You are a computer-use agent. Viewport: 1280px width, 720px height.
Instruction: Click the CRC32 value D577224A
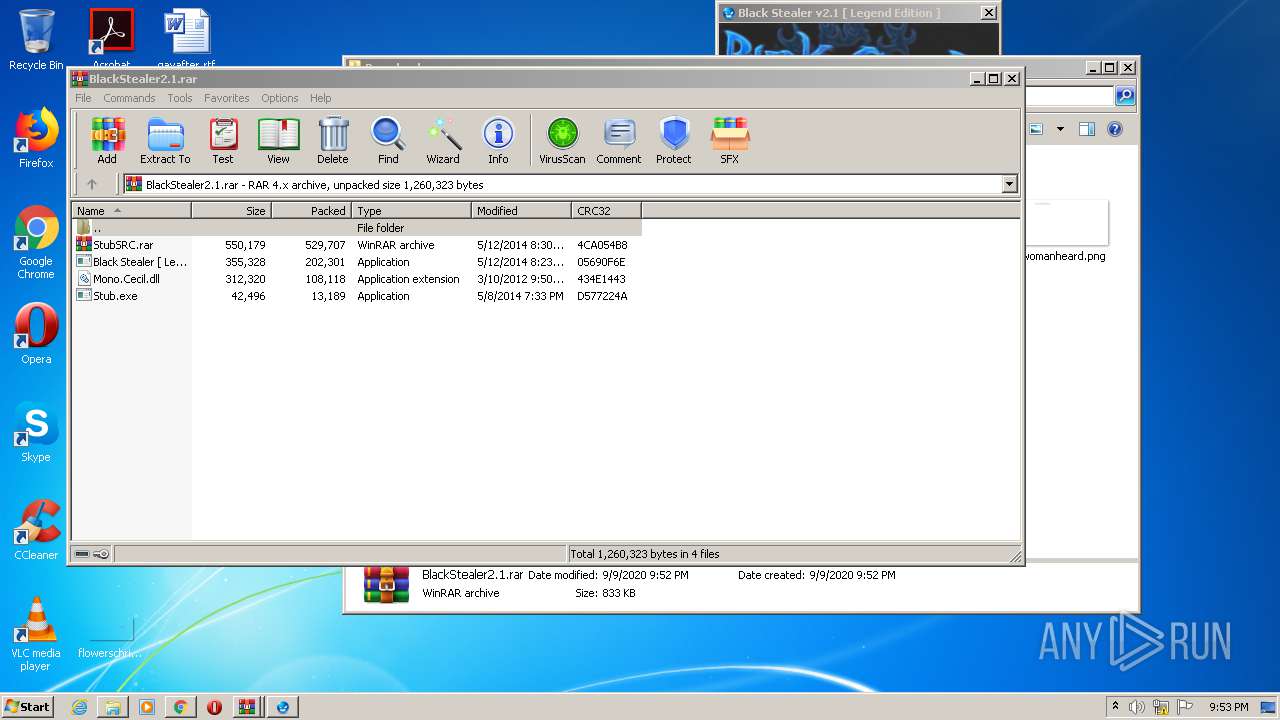point(602,296)
